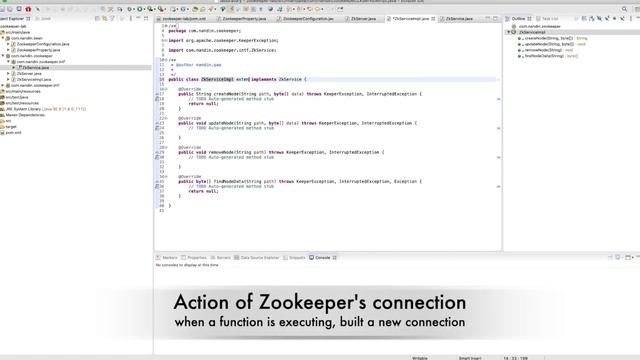Select JRE System Library entry
Screen dimensions: 640x360
pyautogui.click(x=44, y=109)
